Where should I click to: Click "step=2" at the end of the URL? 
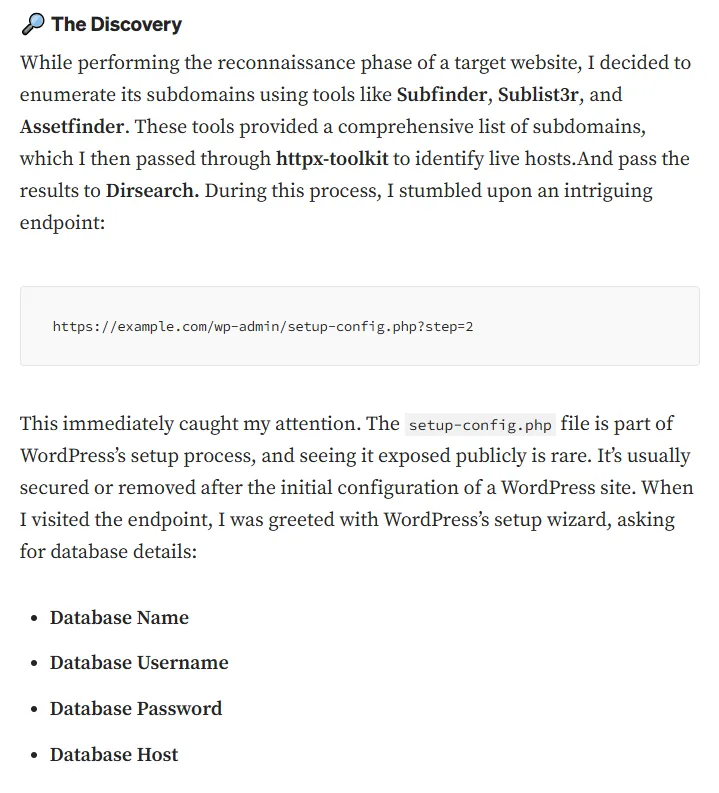449,326
